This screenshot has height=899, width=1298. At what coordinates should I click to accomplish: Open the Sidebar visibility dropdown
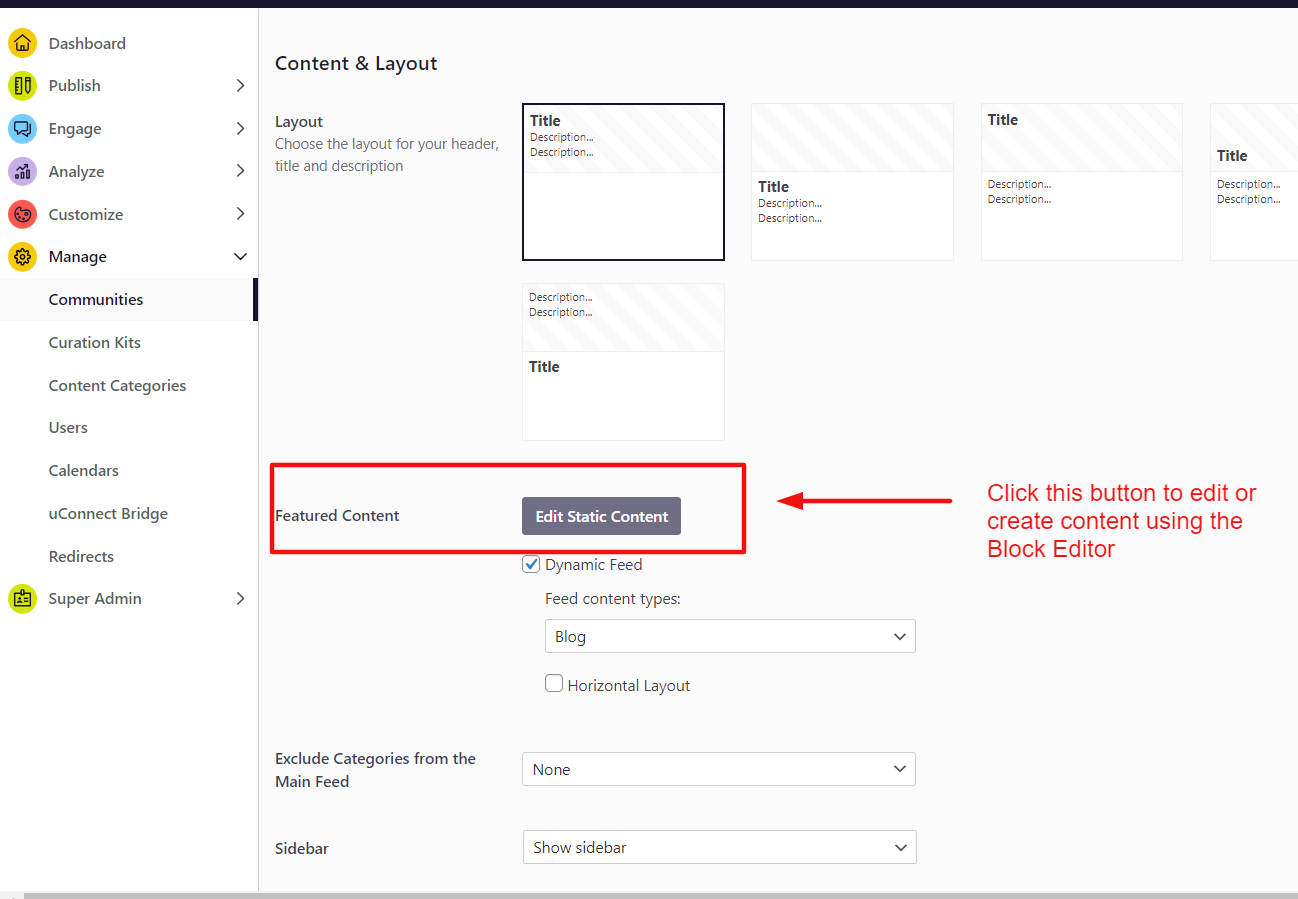tap(719, 848)
